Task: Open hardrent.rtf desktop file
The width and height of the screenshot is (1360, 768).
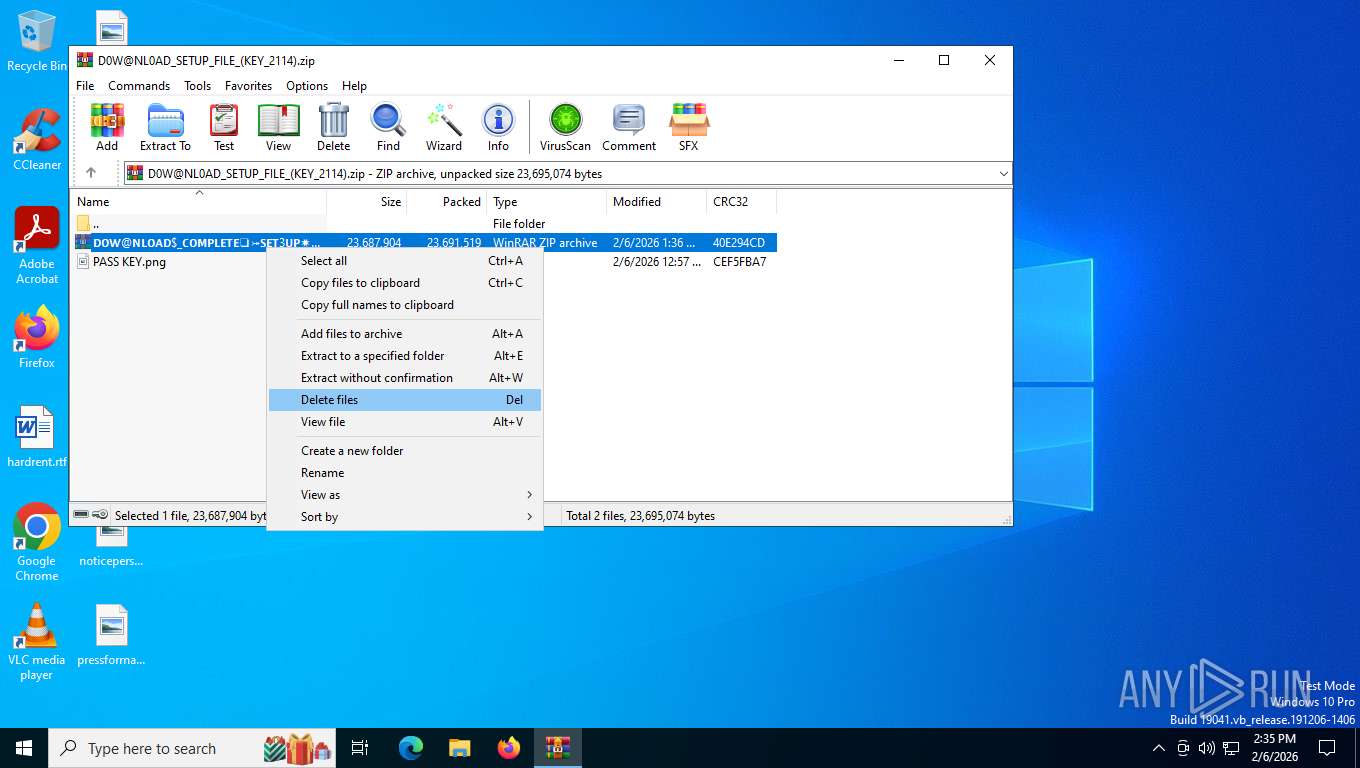Action: [x=37, y=437]
